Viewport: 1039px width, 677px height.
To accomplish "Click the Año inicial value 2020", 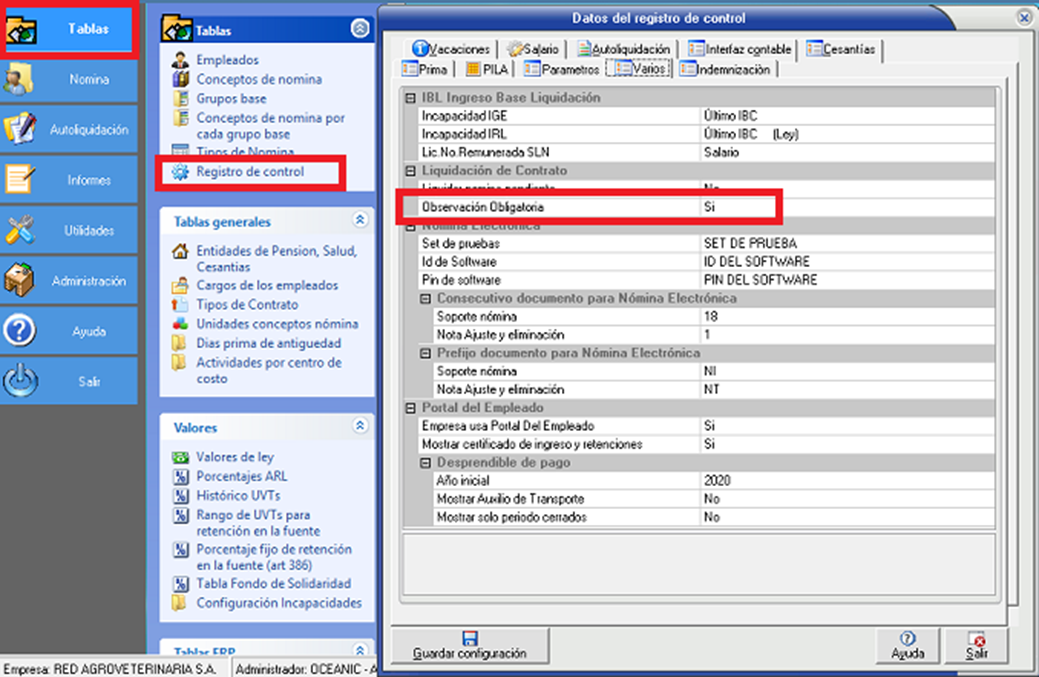I will click(718, 480).
